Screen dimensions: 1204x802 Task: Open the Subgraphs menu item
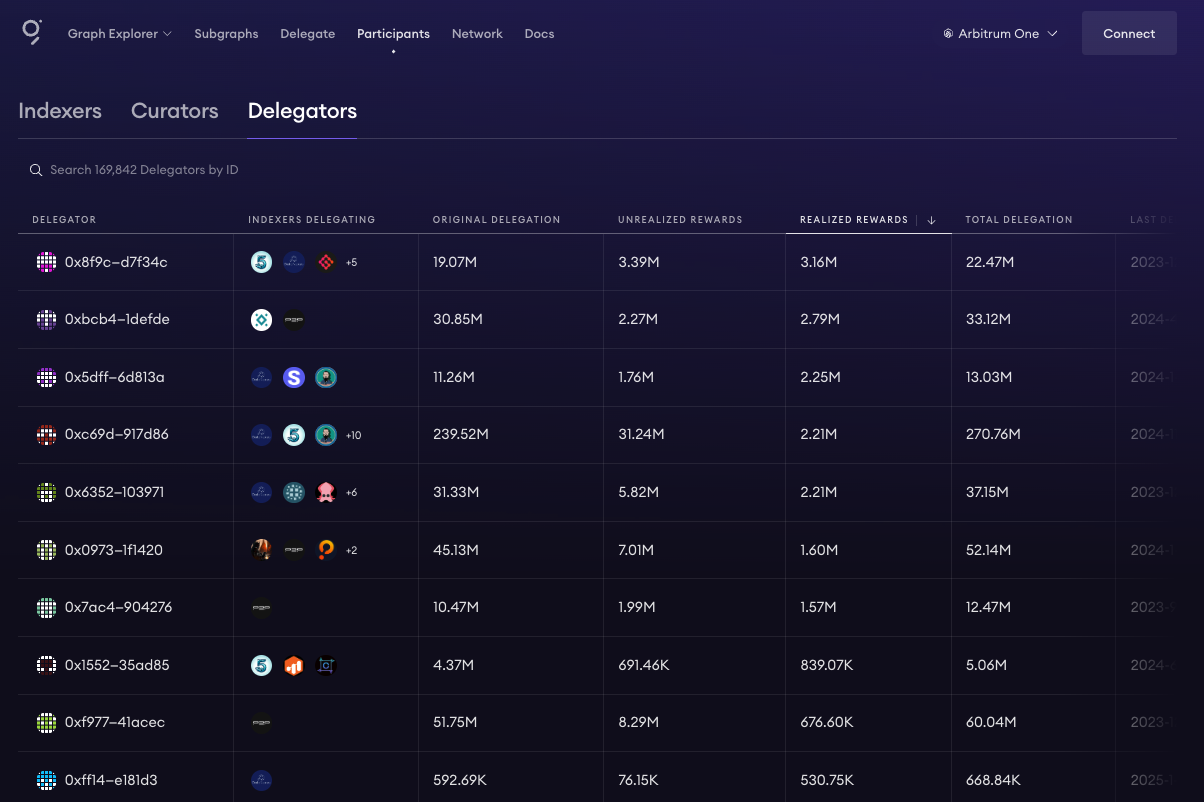tap(226, 34)
